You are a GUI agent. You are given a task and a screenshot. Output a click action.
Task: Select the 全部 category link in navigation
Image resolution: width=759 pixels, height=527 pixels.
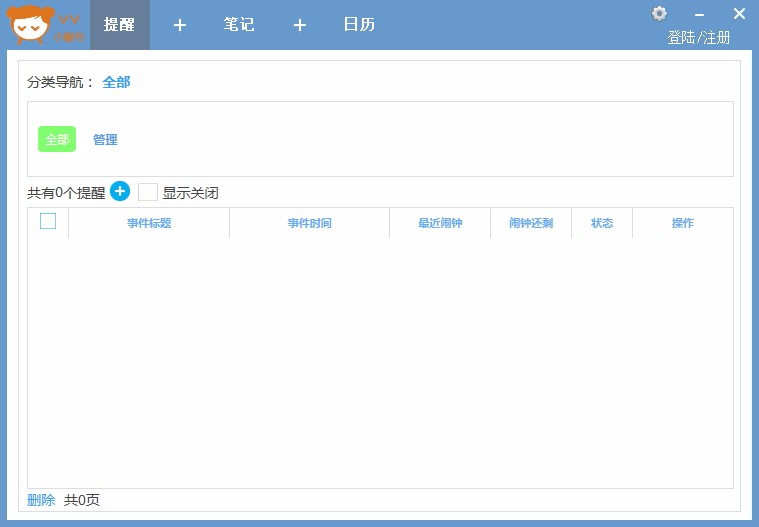pyautogui.click(x=116, y=82)
